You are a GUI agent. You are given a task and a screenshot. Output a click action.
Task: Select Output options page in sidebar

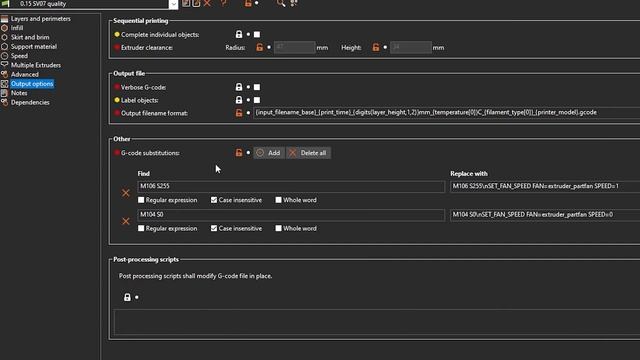(32, 84)
